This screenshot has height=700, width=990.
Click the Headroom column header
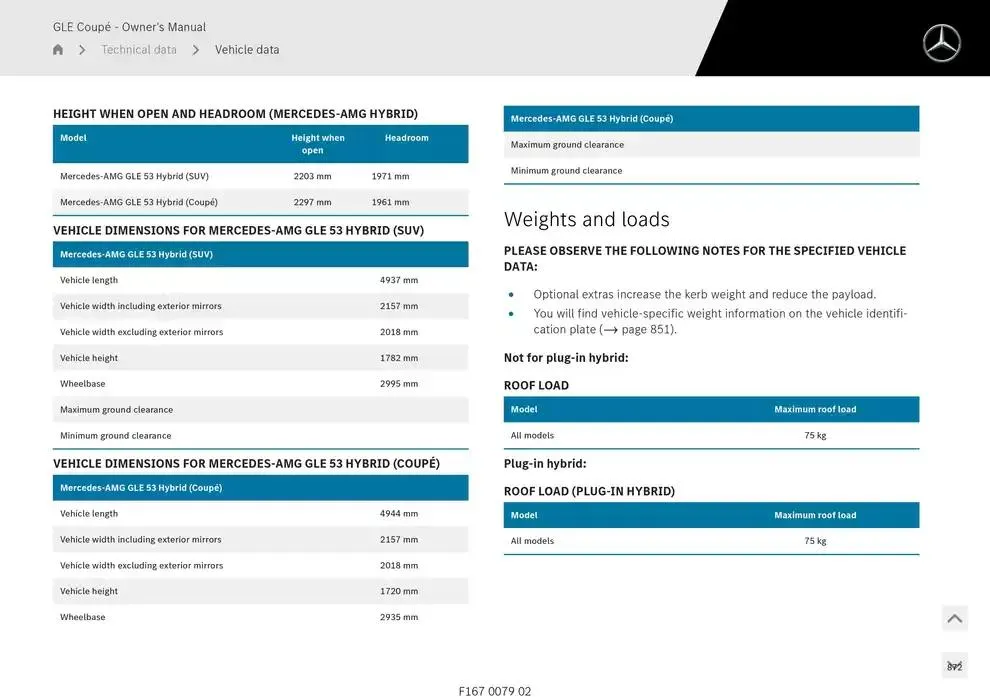click(406, 138)
